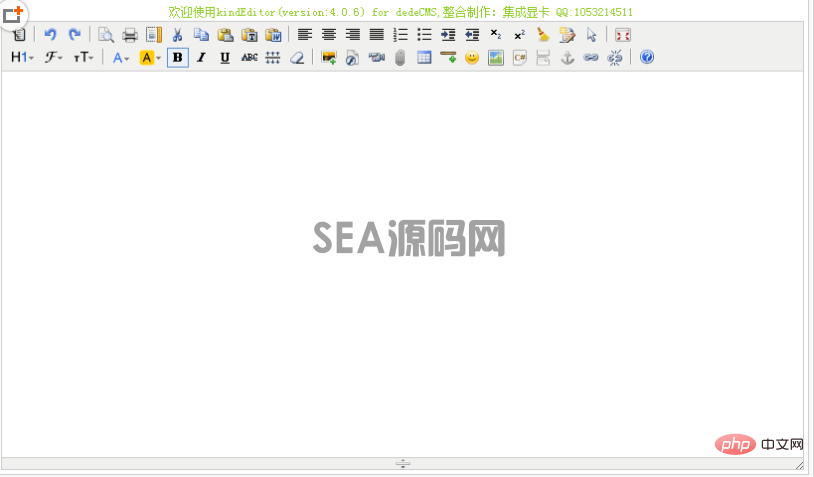814x477 pixels.
Task: Open the text color picker
Action: pos(120,58)
